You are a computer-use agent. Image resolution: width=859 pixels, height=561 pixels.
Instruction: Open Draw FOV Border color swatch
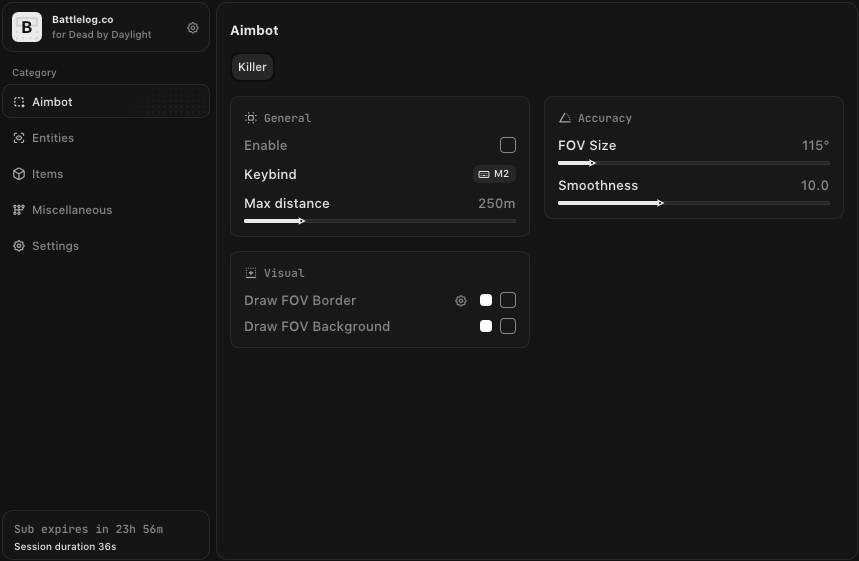(x=486, y=300)
